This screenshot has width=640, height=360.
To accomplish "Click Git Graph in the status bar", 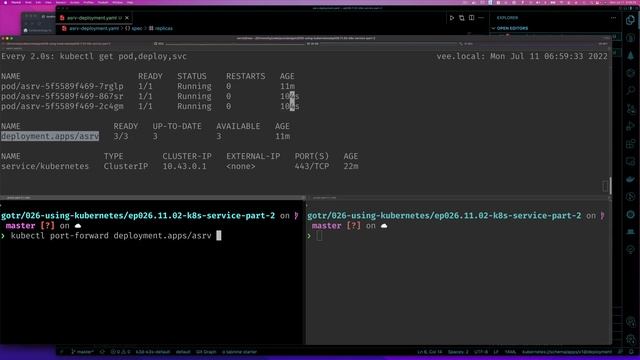I will pos(206,351).
